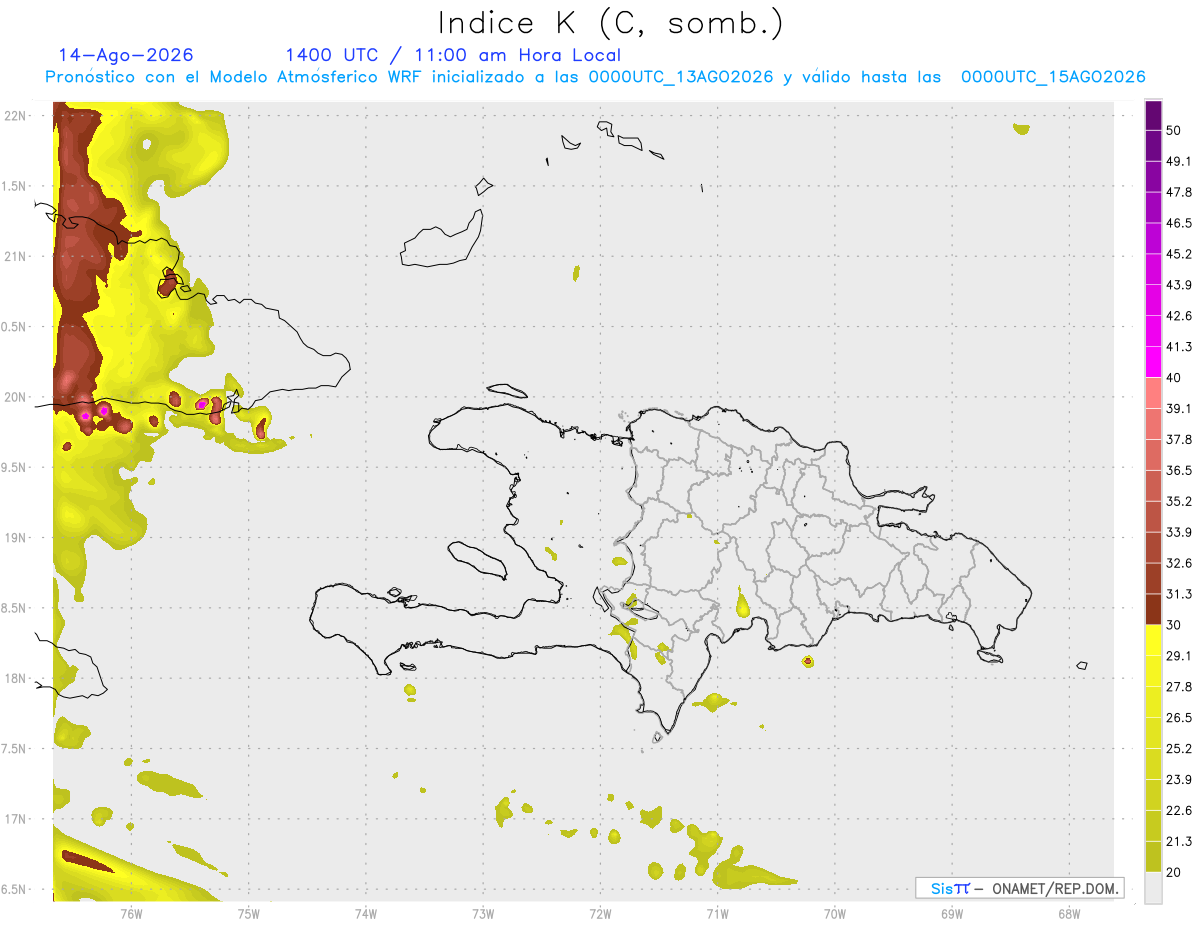Click "1400 UTC / 11:00 am Hora Local"
The image size is (1200, 927).
coord(453,55)
